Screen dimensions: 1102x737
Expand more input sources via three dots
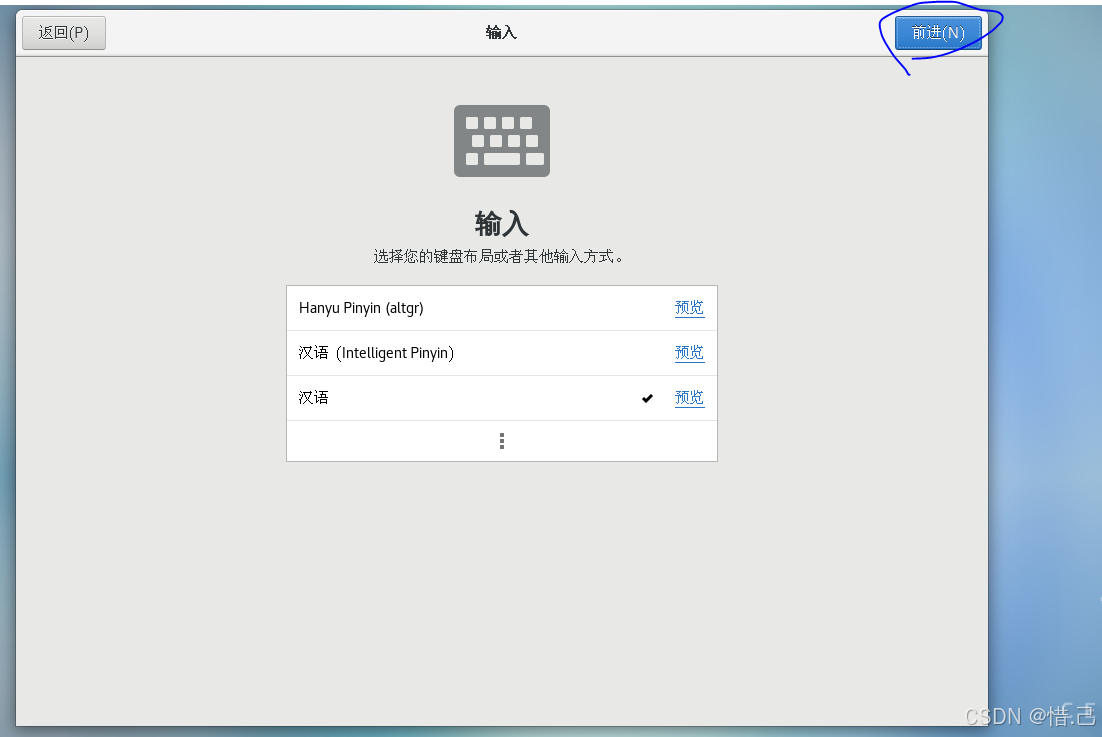pos(501,441)
